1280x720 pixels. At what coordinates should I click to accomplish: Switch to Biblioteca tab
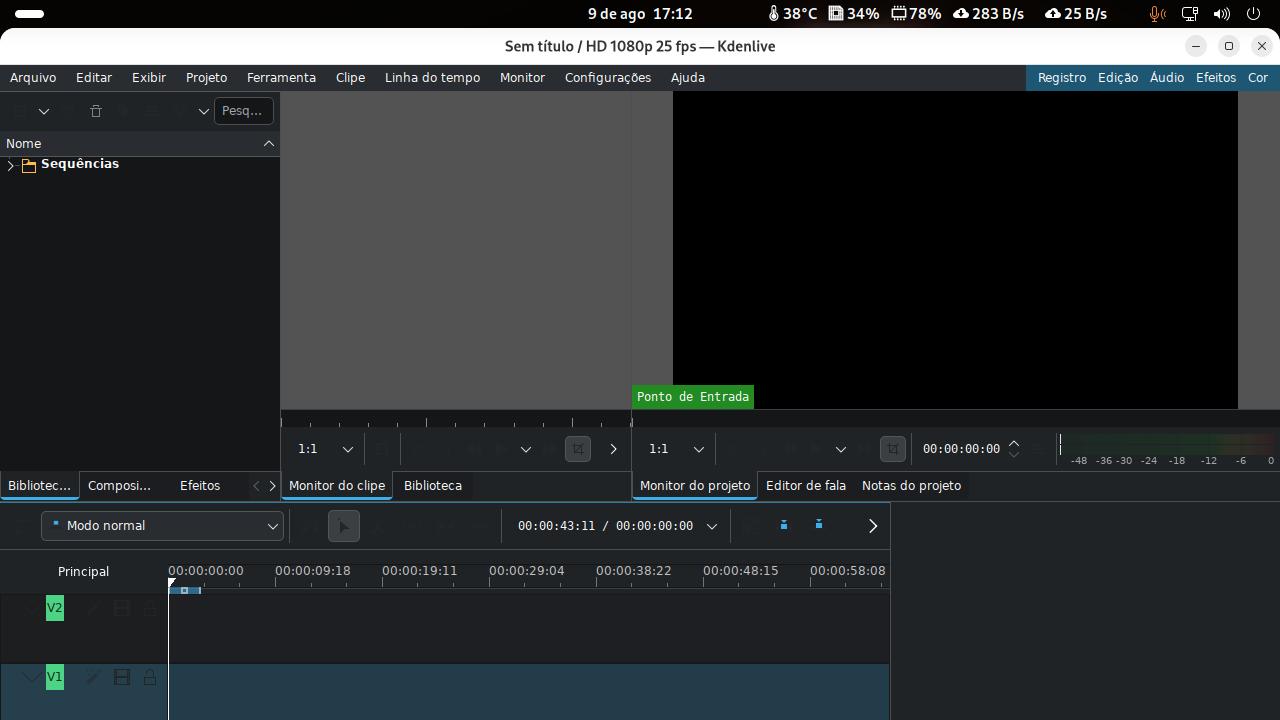pyautogui.click(x=433, y=486)
